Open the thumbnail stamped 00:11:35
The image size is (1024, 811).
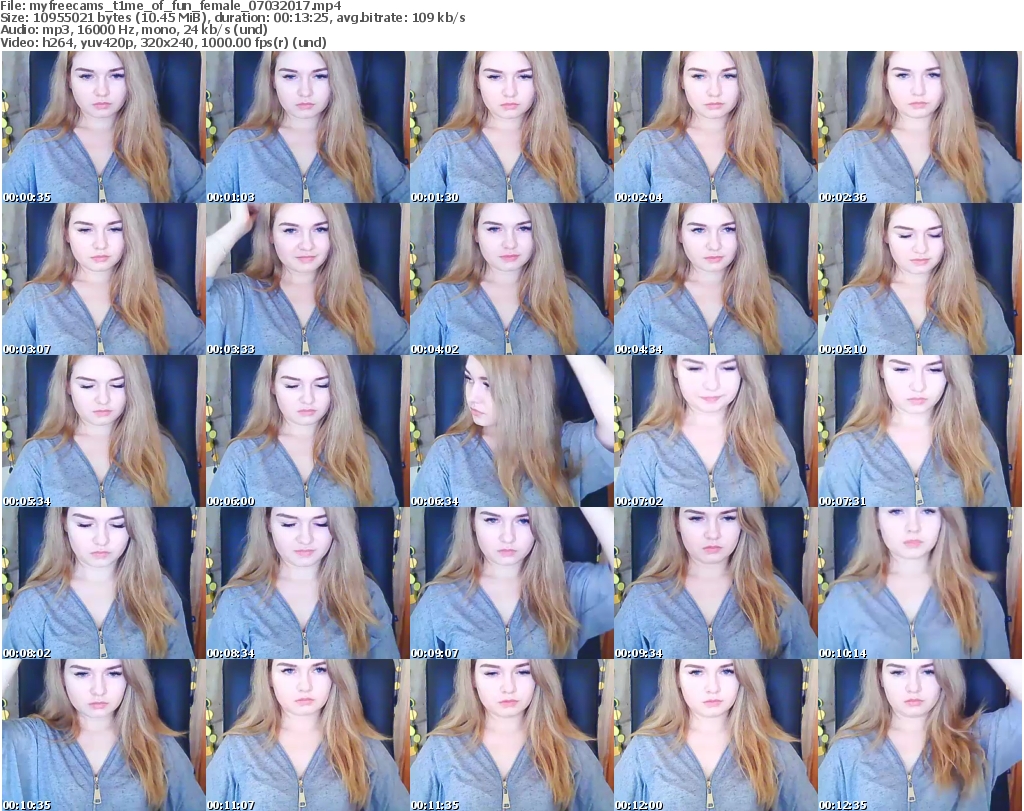(x=511, y=735)
